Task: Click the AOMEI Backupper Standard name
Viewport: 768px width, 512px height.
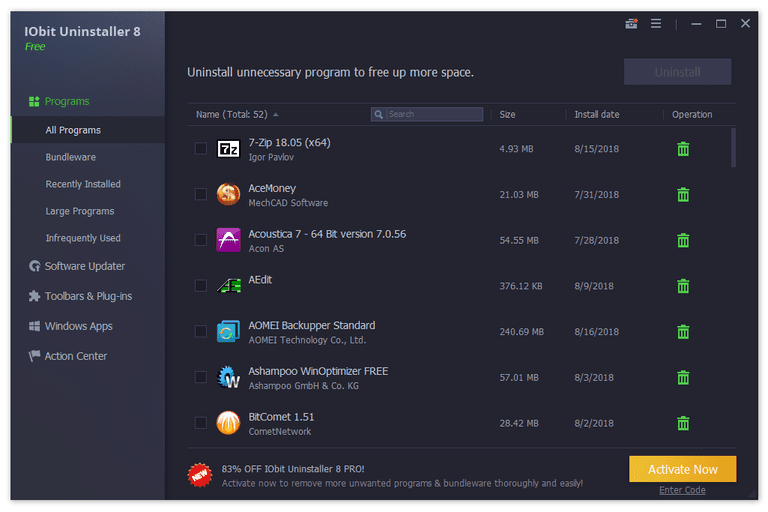Action: point(312,325)
